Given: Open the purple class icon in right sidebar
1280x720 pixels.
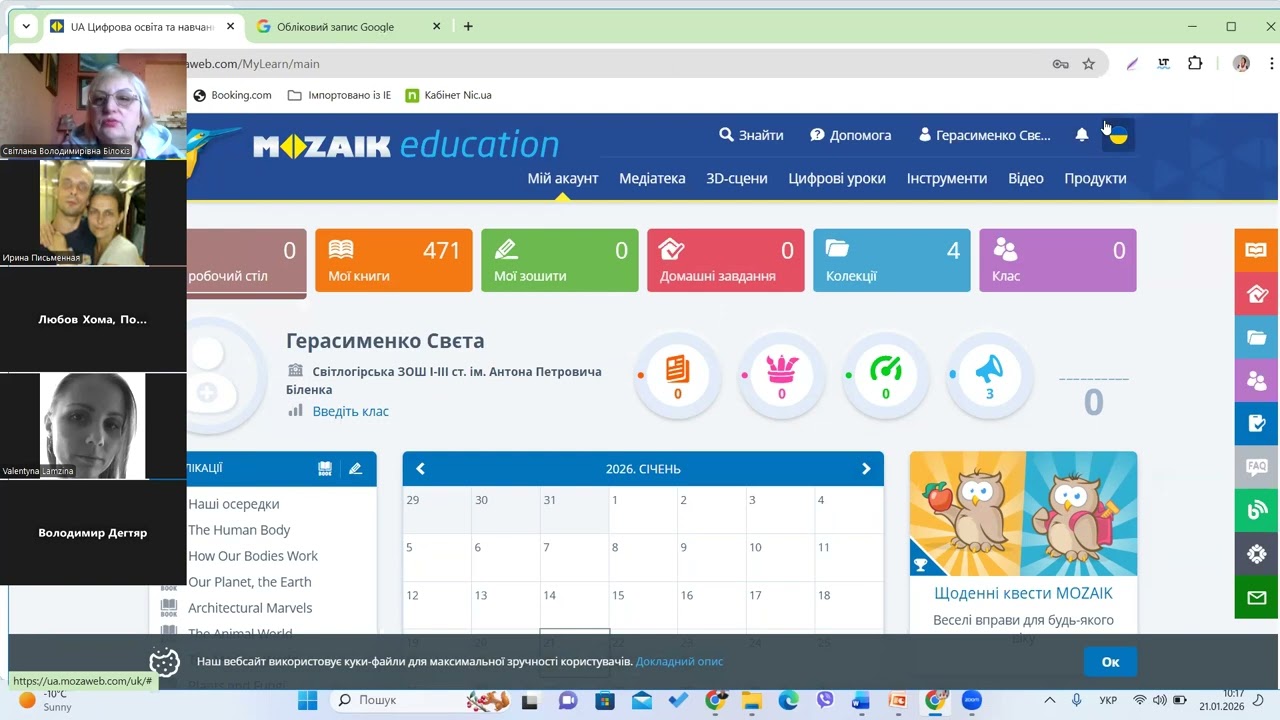Looking at the screenshot, I should pyautogui.click(x=1257, y=381).
